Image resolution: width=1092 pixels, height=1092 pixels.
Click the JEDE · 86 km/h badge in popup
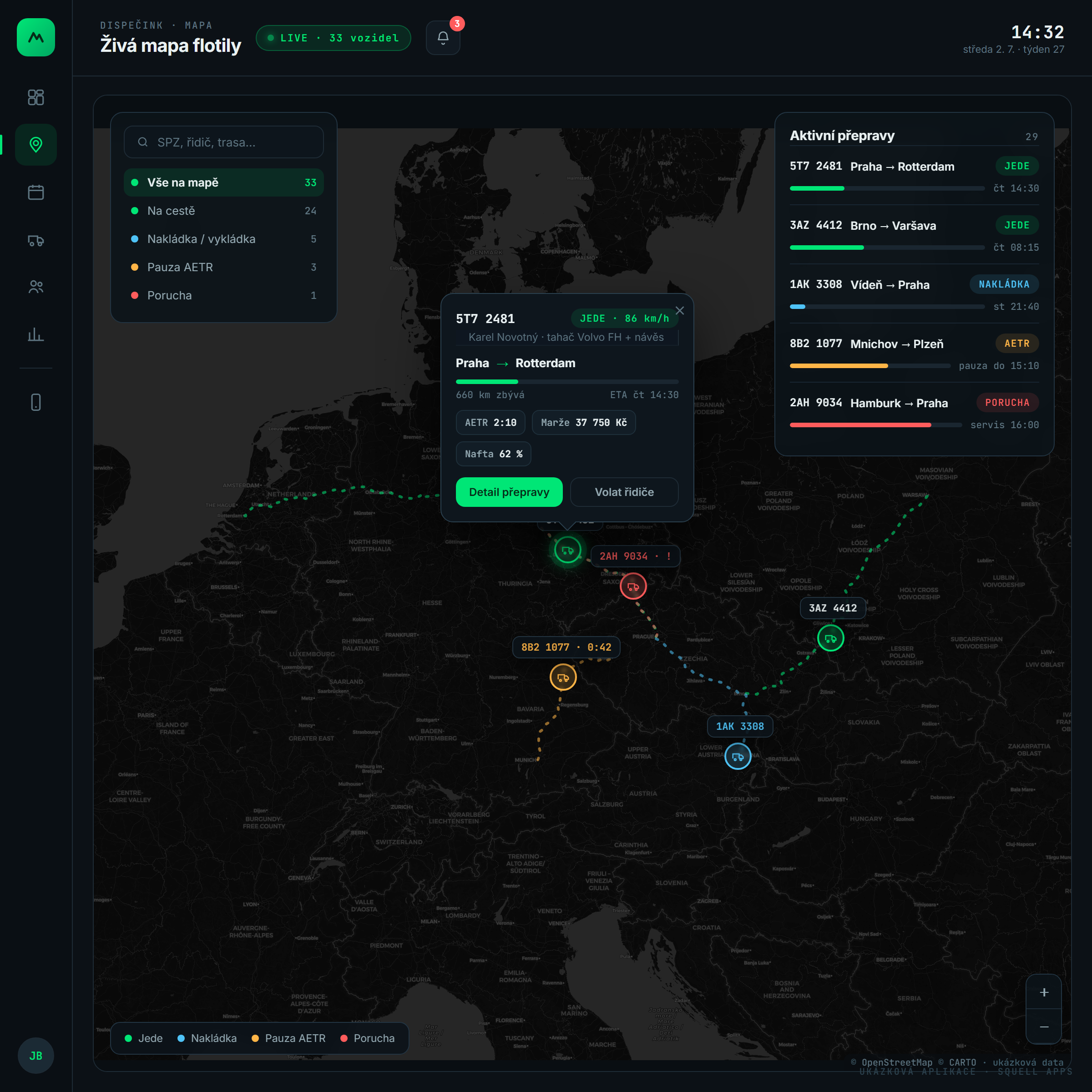click(625, 318)
